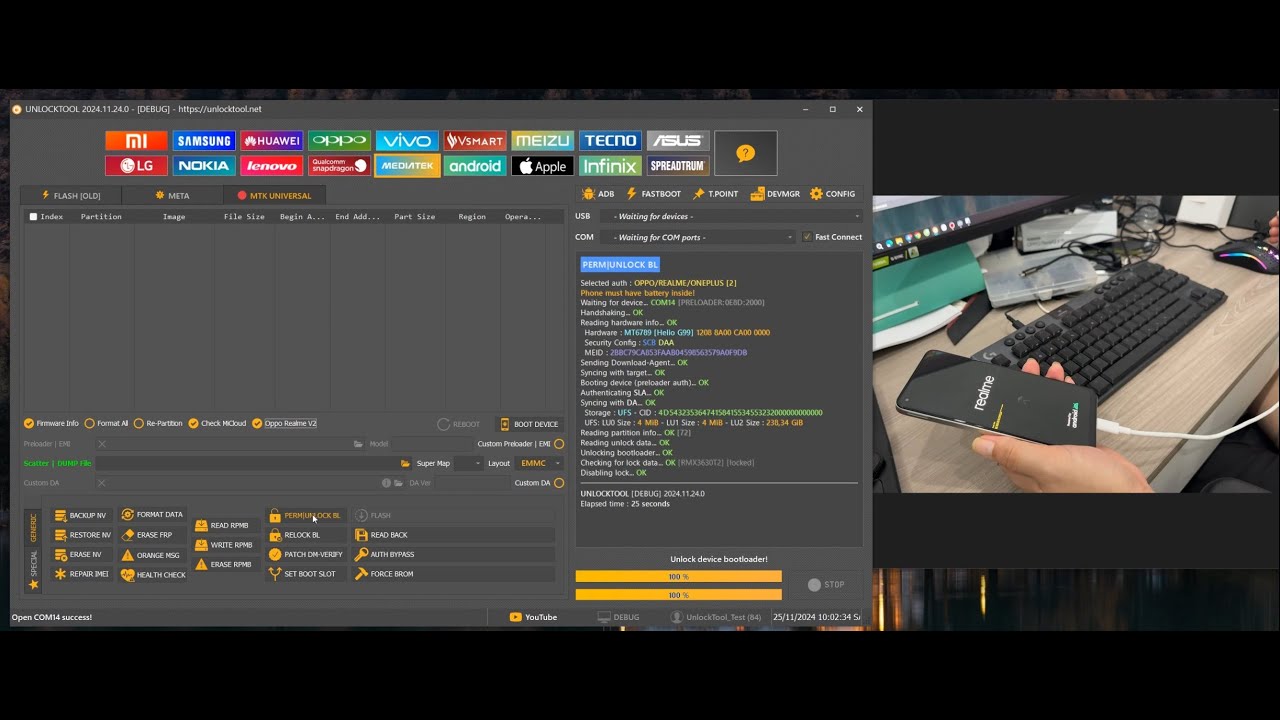Select the Qualcomm Snapdragon logo

(340, 166)
